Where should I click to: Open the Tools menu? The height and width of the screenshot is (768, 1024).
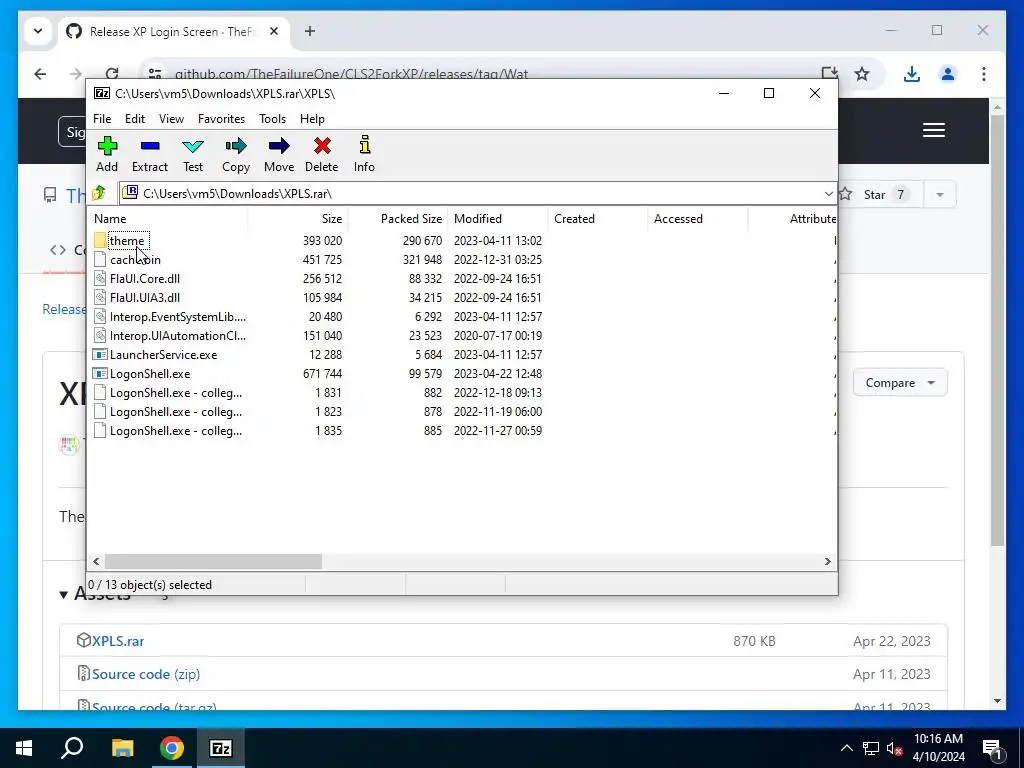[x=272, y=119]
